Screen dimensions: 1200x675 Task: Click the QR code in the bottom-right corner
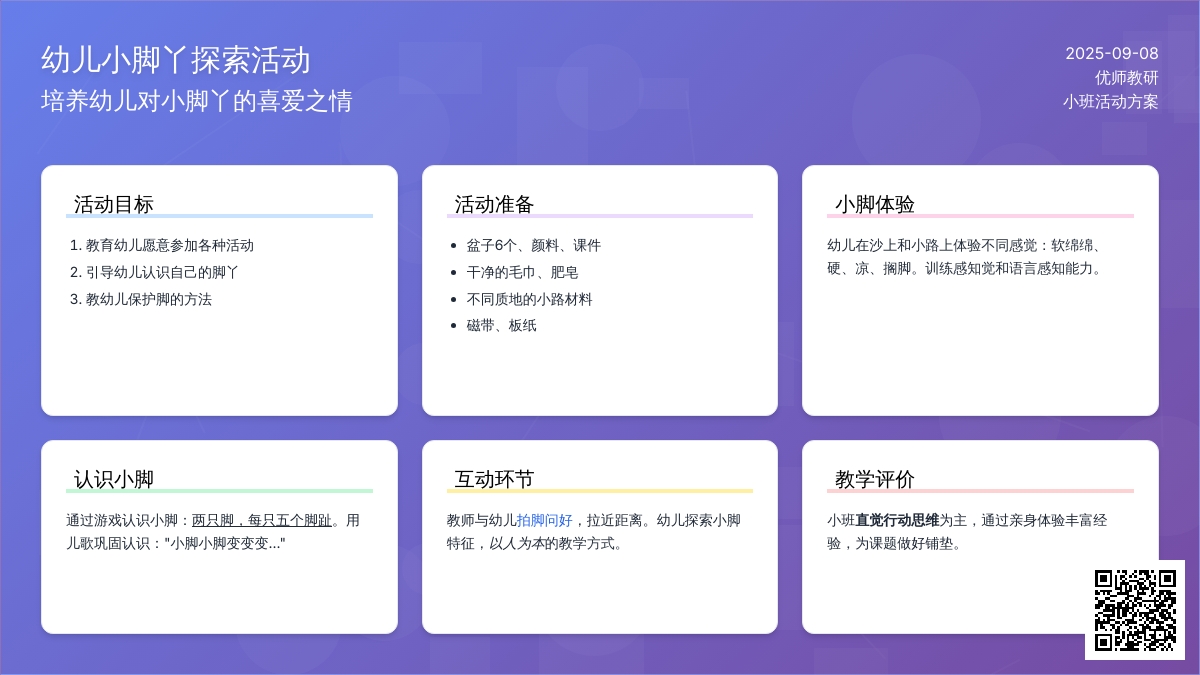pos(1134,610)
